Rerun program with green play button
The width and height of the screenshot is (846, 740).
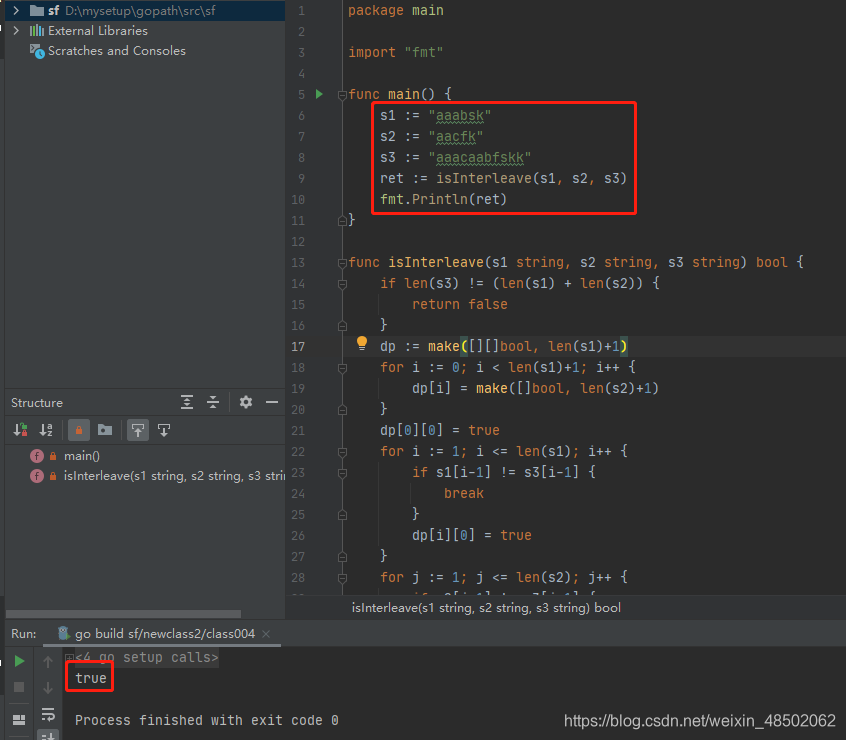coord(19,661)
